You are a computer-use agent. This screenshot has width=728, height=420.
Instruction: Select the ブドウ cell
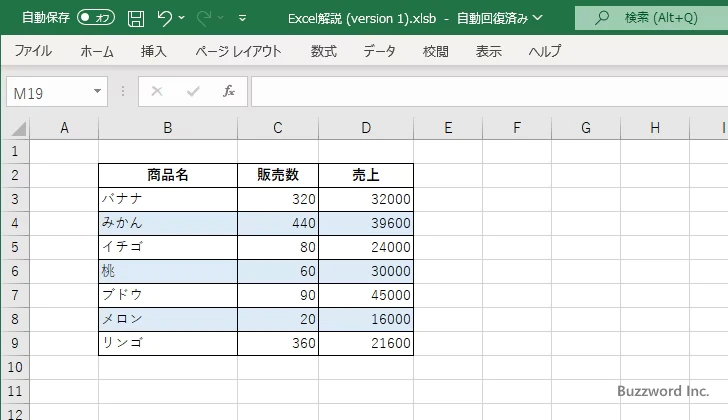pos(168,296)
